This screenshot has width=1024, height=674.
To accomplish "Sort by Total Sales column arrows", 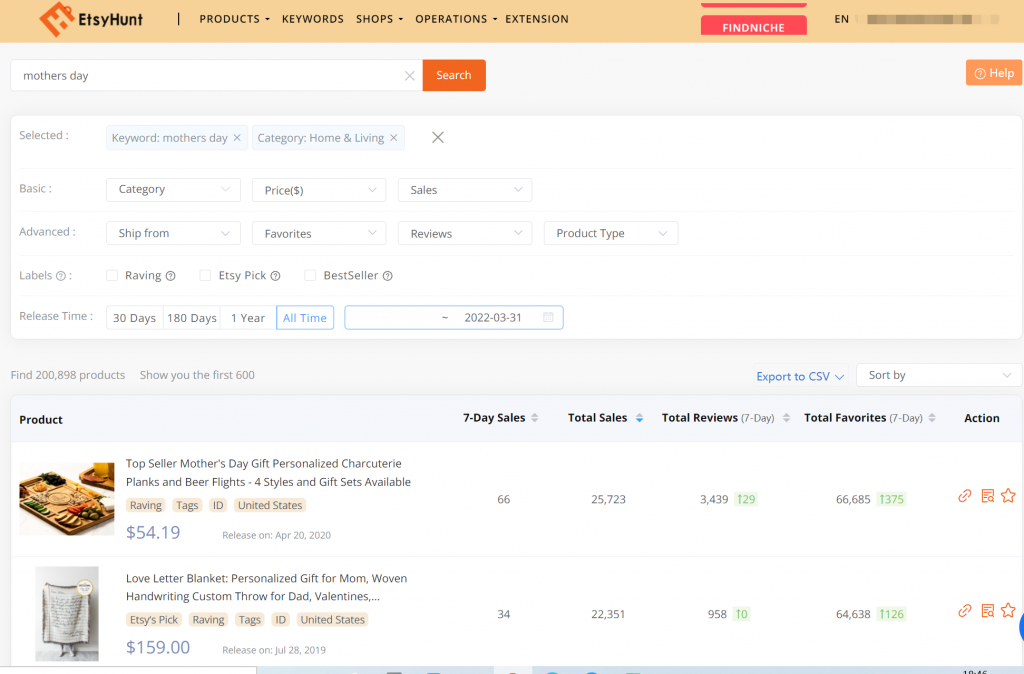I will pyautogui.click(x=639, y=418).
